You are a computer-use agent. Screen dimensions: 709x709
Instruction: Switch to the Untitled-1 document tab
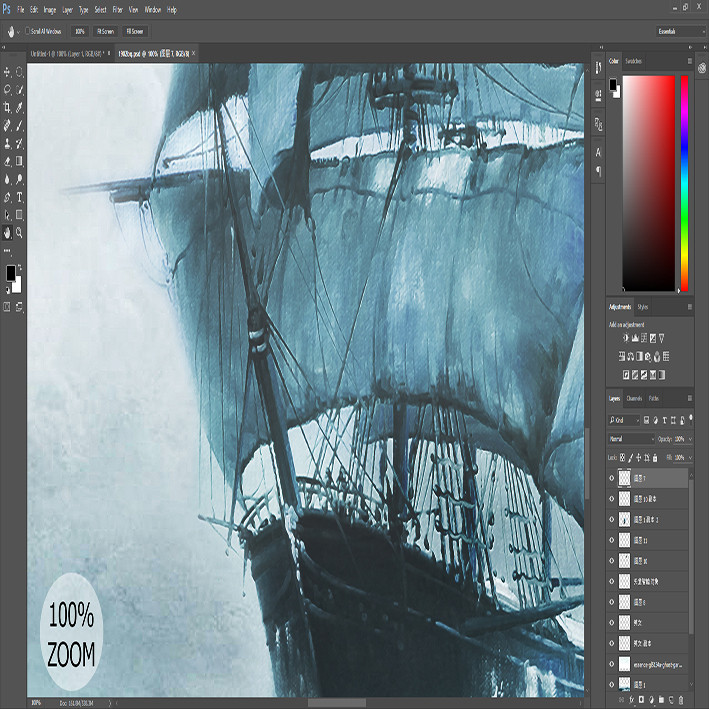66,53
